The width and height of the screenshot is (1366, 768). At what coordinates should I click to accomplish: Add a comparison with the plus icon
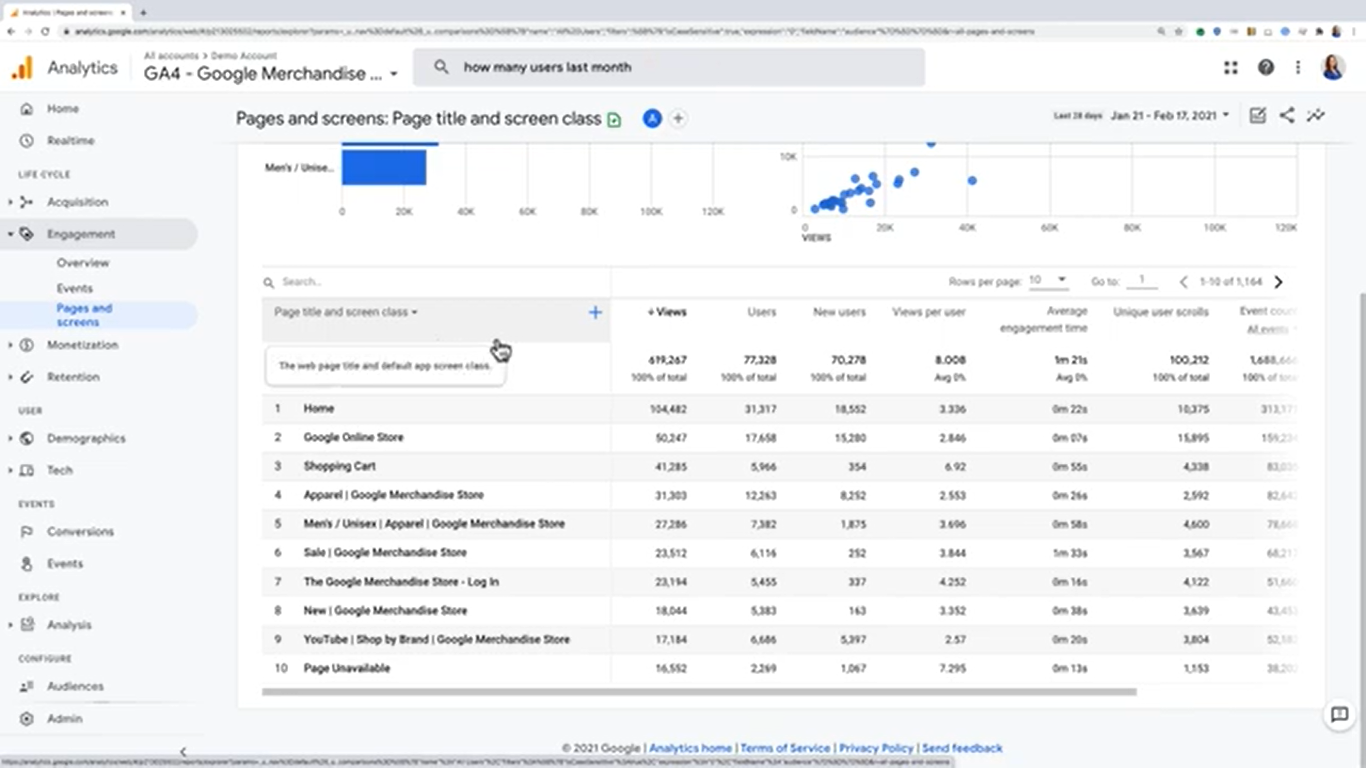pyautogui.click(x=678, y=119)
